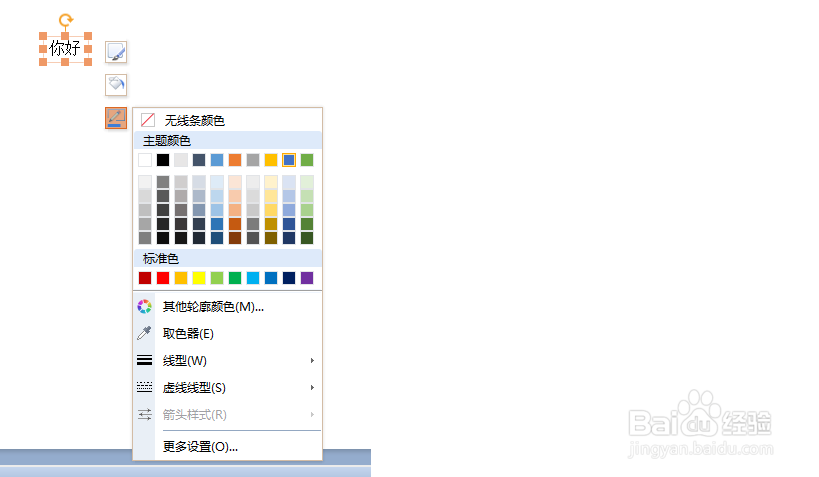This screenshot has height=477, width=819.
Task: Click the no-line red slash icon
Action: (148, 120)
